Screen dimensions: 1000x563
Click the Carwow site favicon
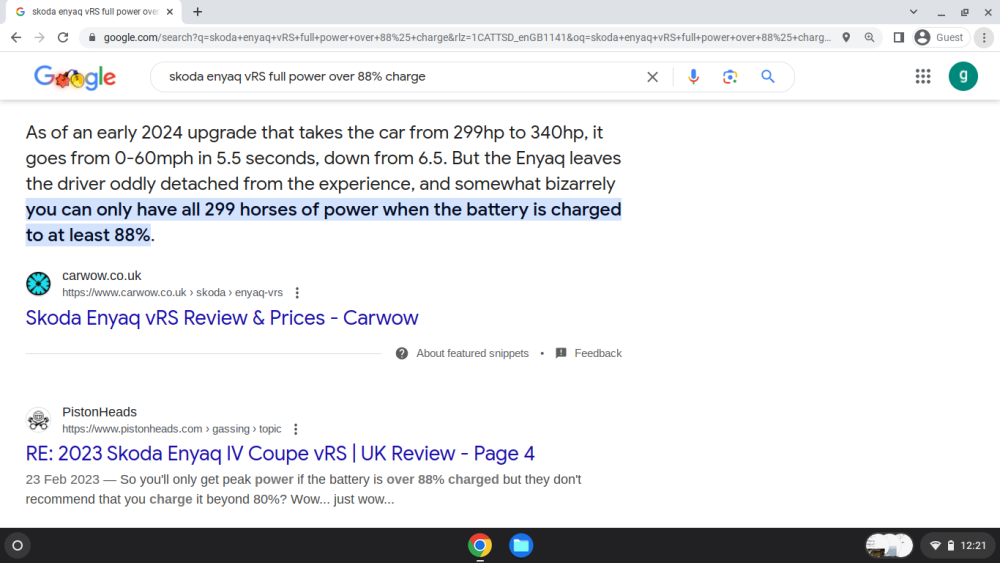coord(38,284)
